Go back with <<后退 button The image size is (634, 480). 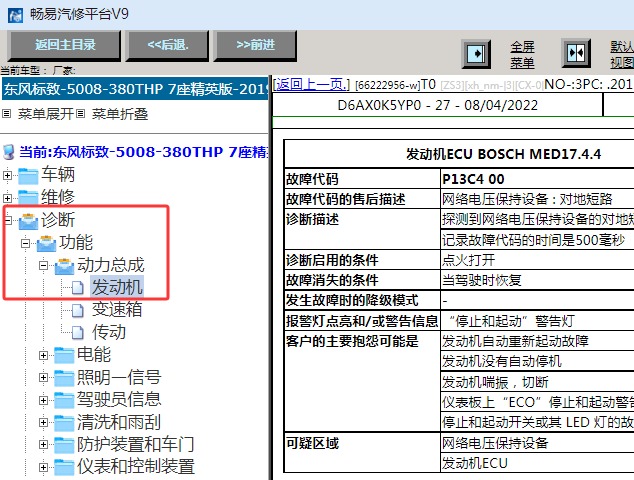pos(167,45)
